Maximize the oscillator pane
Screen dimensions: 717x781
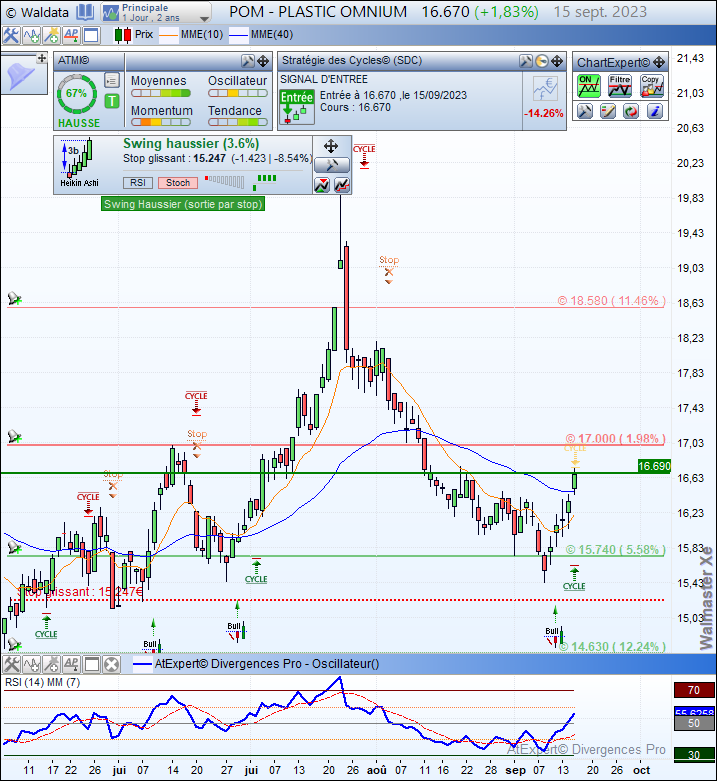pyautogui.click(x=92, y=664)
